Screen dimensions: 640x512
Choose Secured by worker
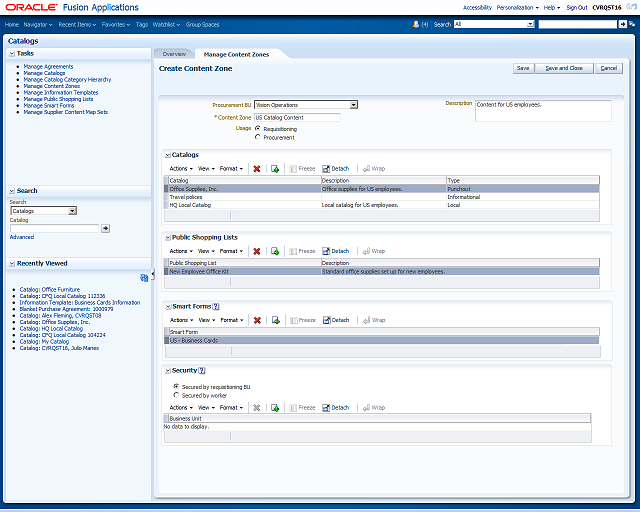pyautogui.click(x=176, y=395)
